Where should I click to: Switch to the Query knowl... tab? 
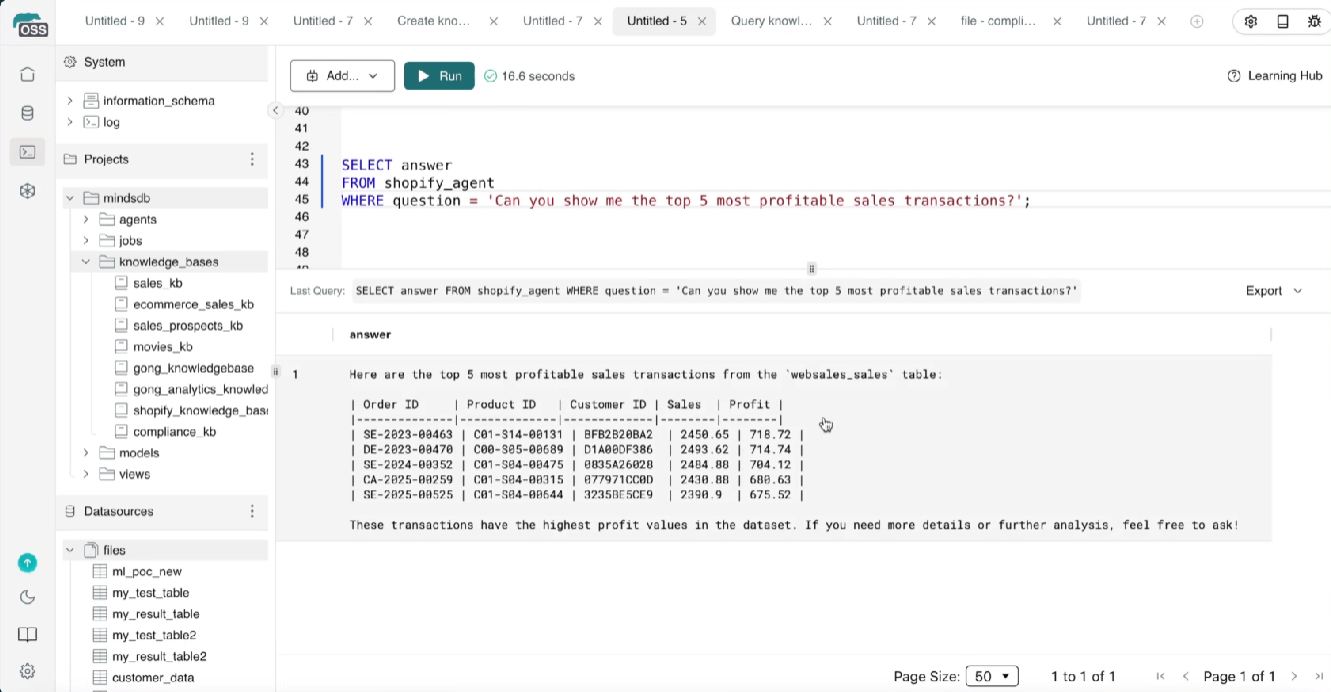(x=771, y=21)
